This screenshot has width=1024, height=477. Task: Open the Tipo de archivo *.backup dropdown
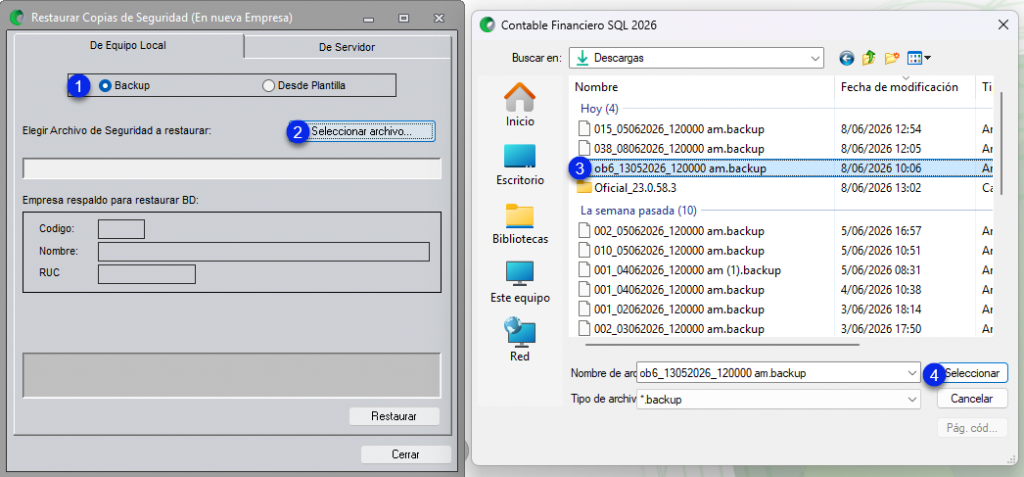[778, 399]
